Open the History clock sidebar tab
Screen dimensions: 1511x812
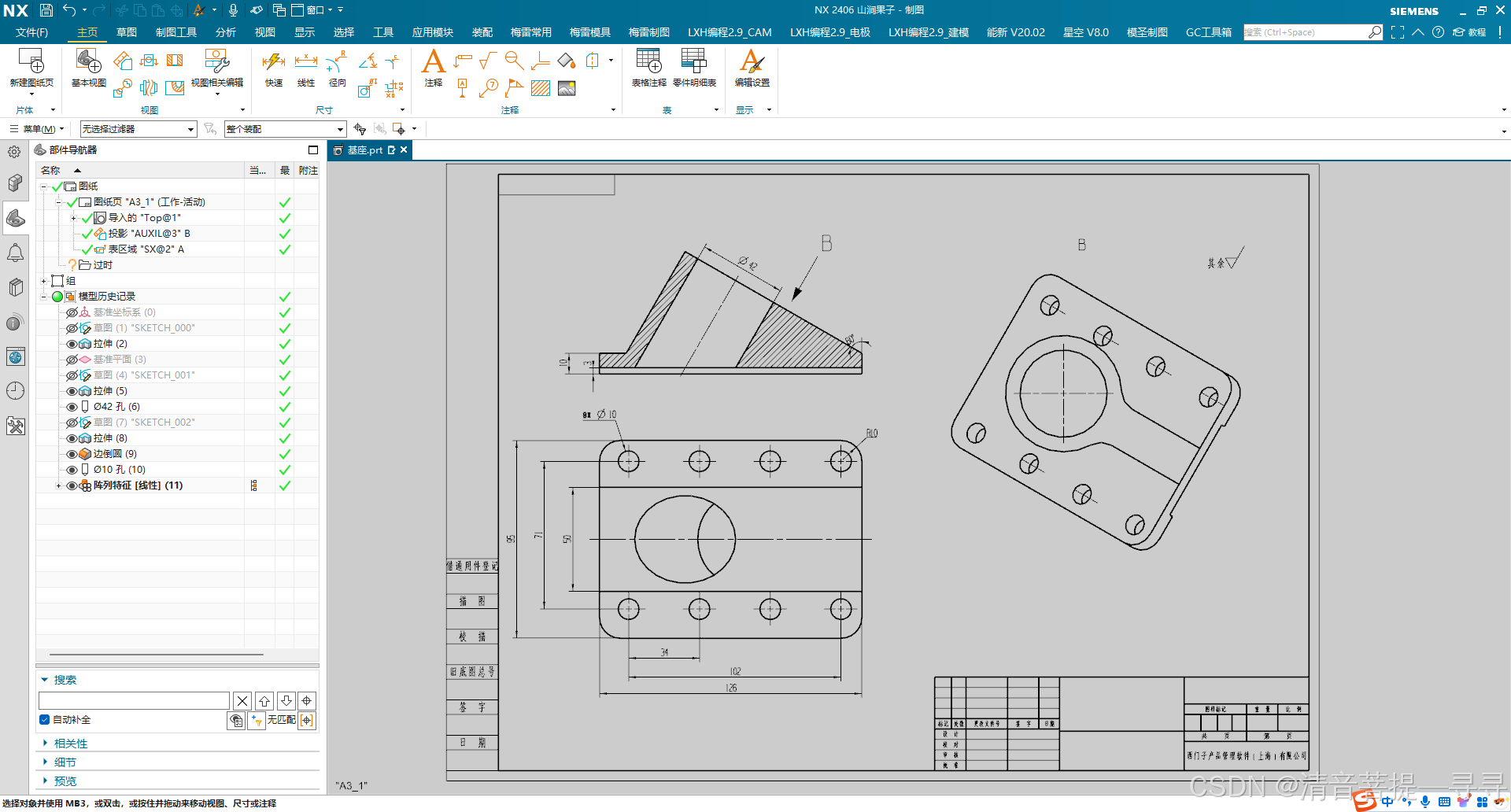[15, 391]
